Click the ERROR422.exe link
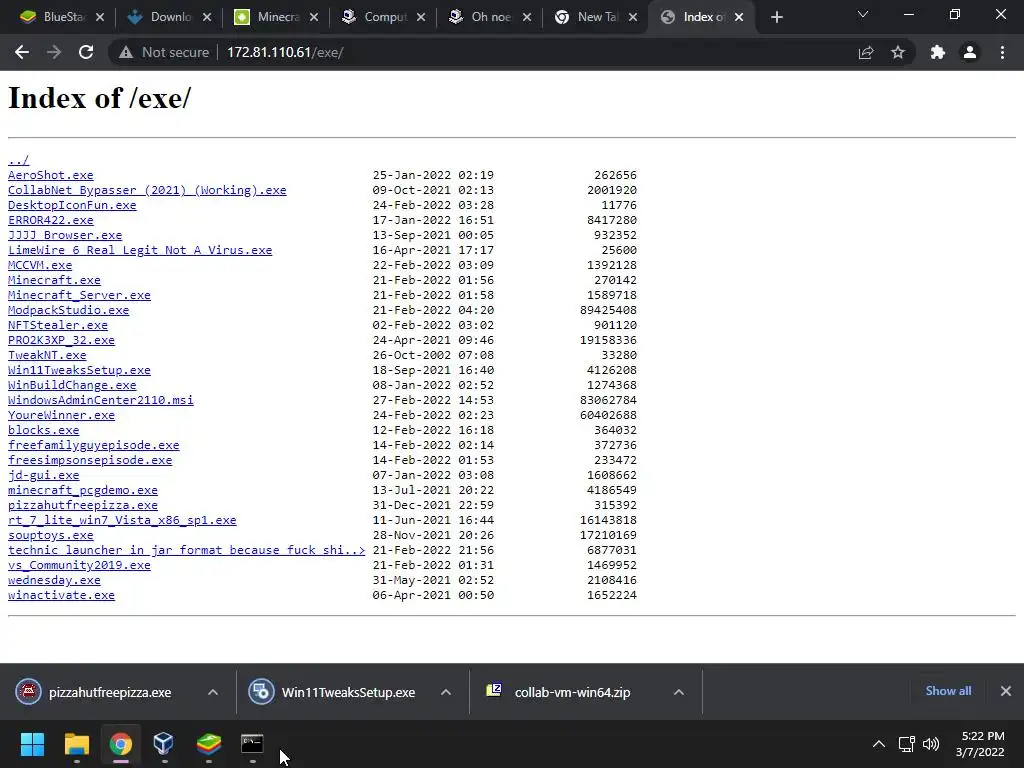 coord(50,220)
